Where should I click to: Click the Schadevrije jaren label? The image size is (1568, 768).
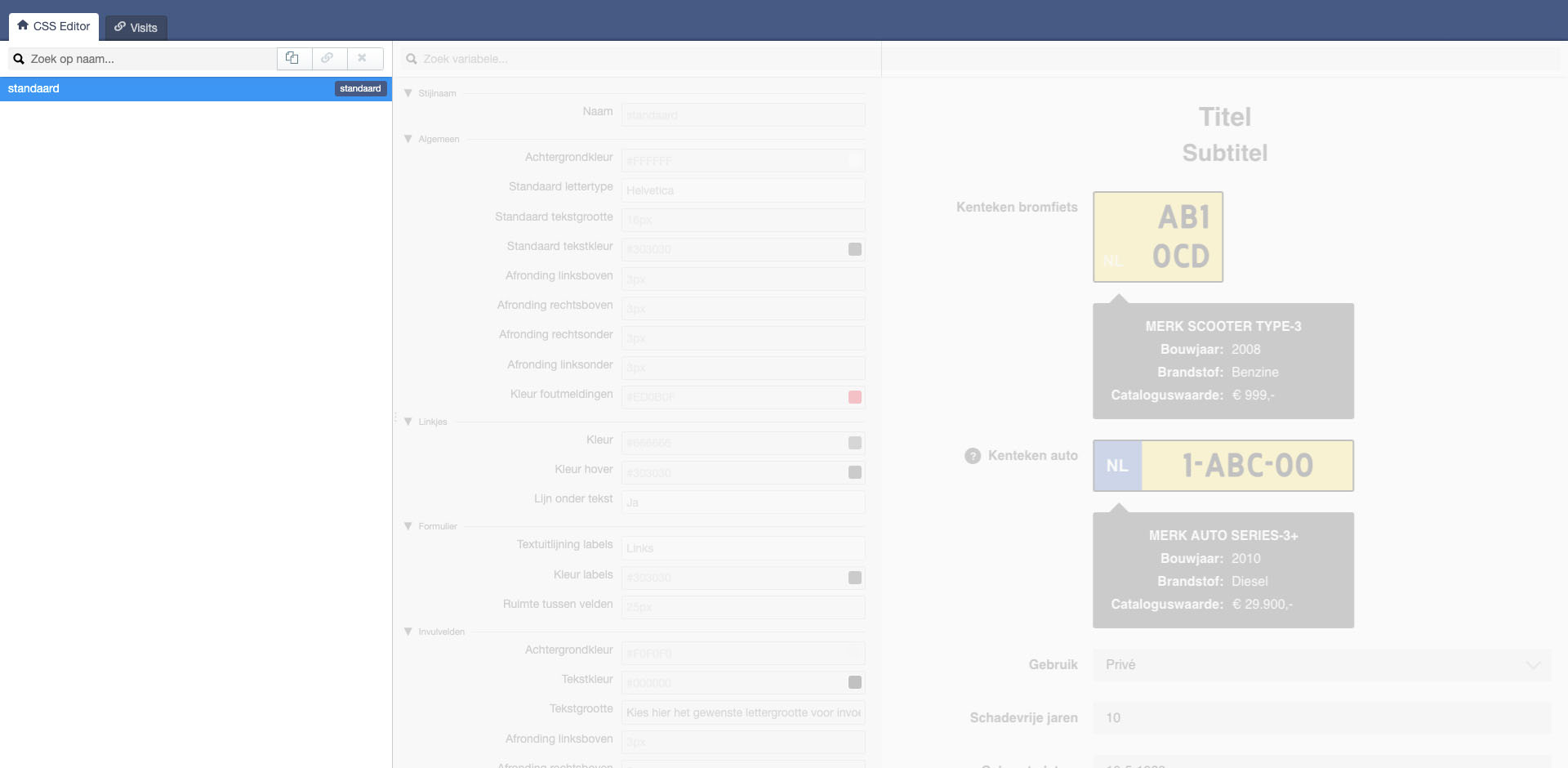tap(1024, 718)
